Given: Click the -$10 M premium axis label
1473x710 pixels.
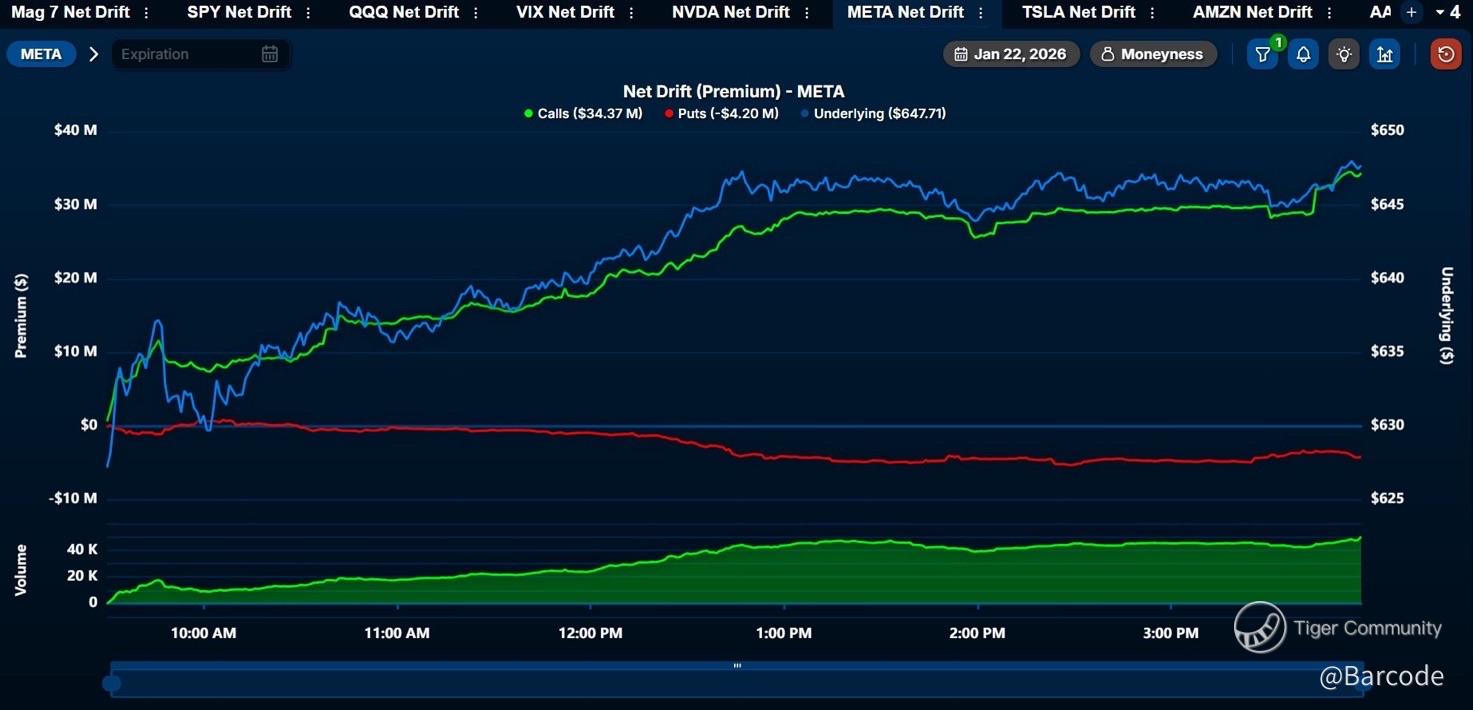Looking at the screenshot, I should pos(73,498).
